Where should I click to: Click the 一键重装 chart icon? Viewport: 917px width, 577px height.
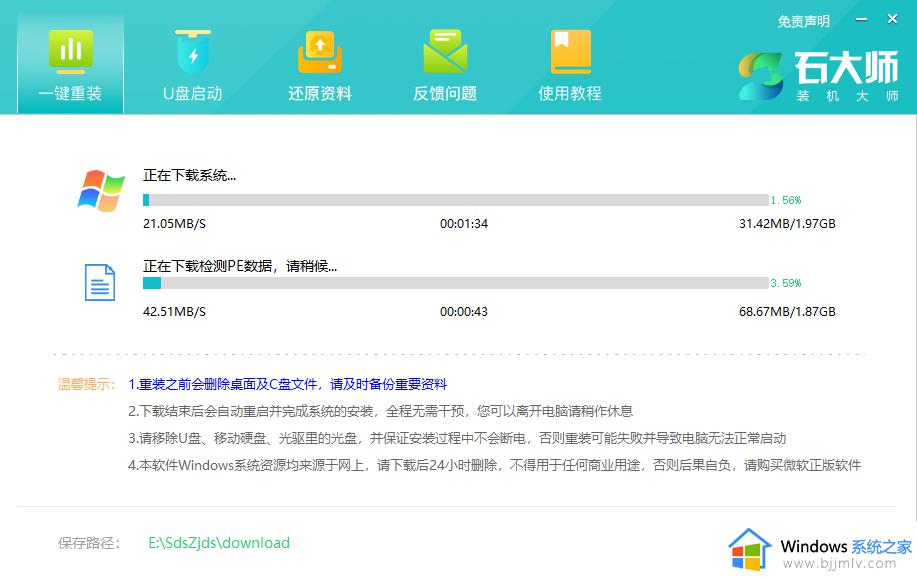point(71,51)
